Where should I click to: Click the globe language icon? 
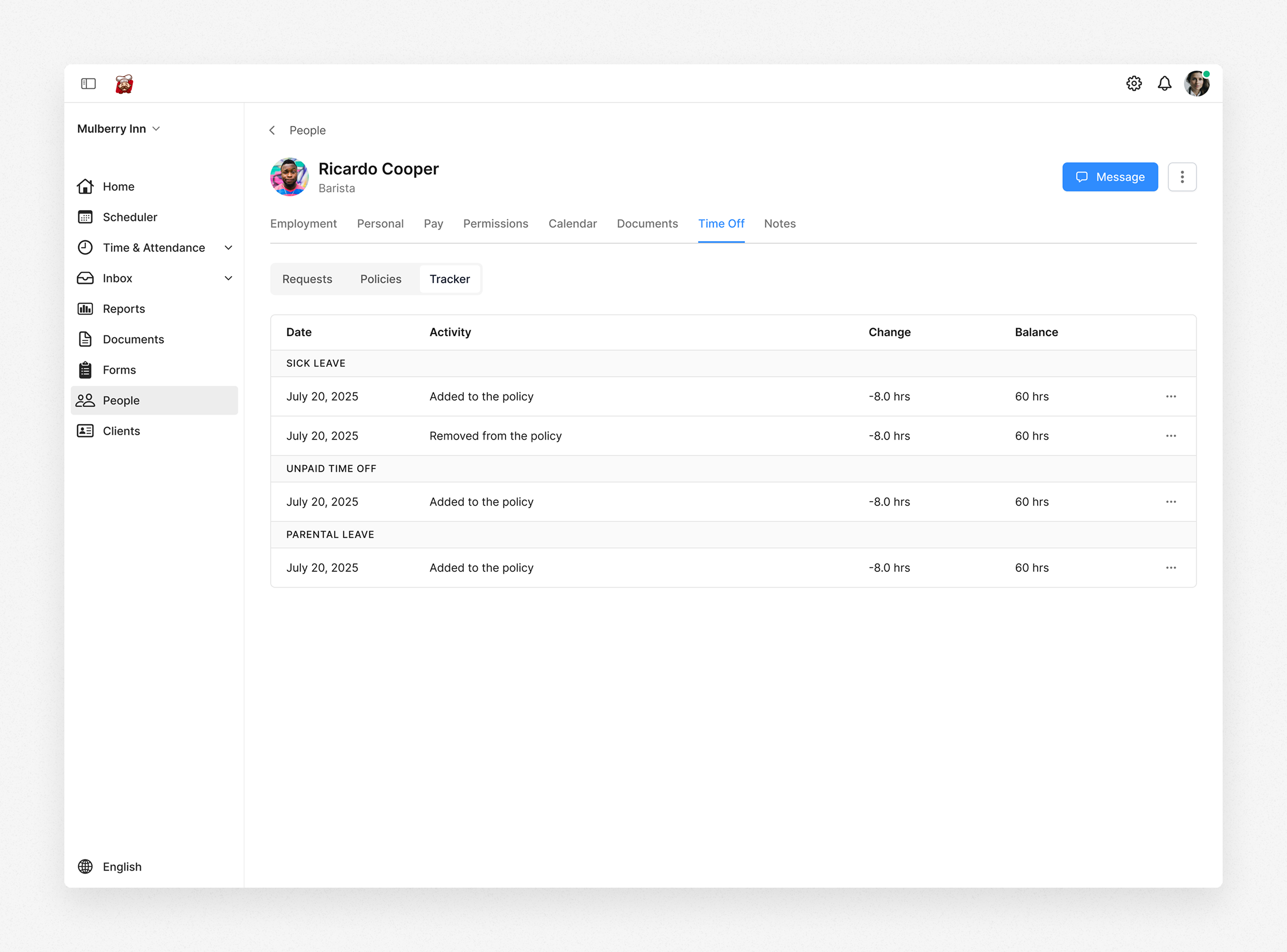pos(85,866)
